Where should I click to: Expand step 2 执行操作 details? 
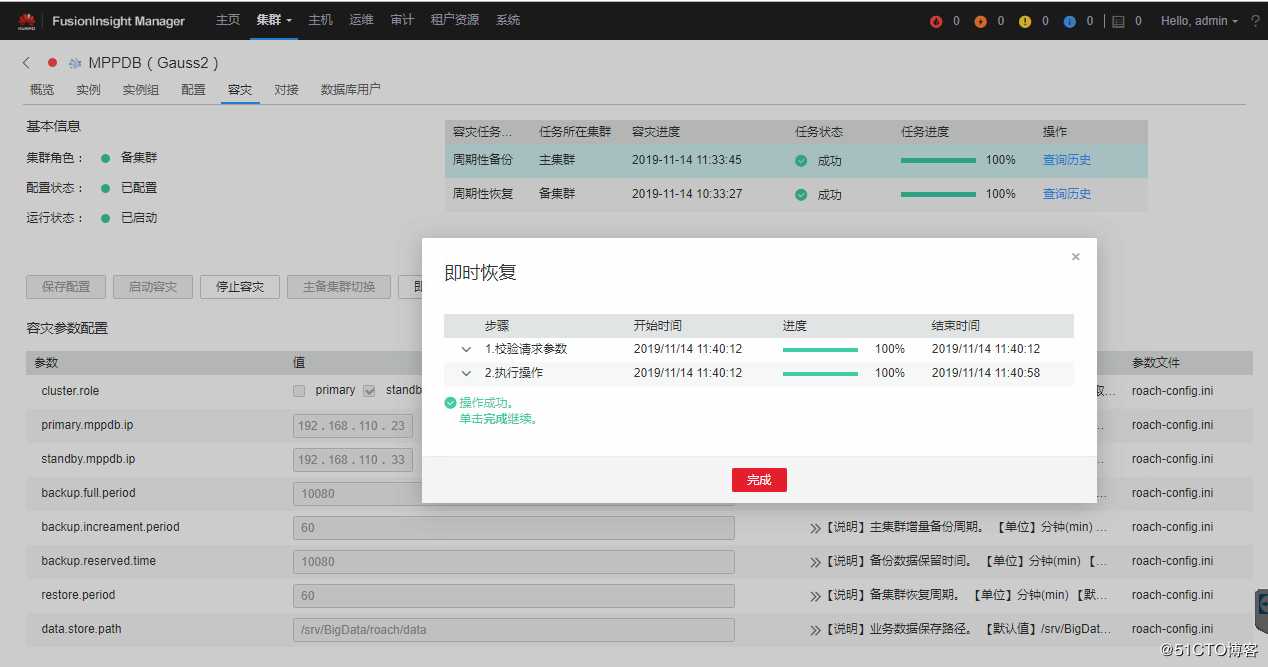pos(466,373)
